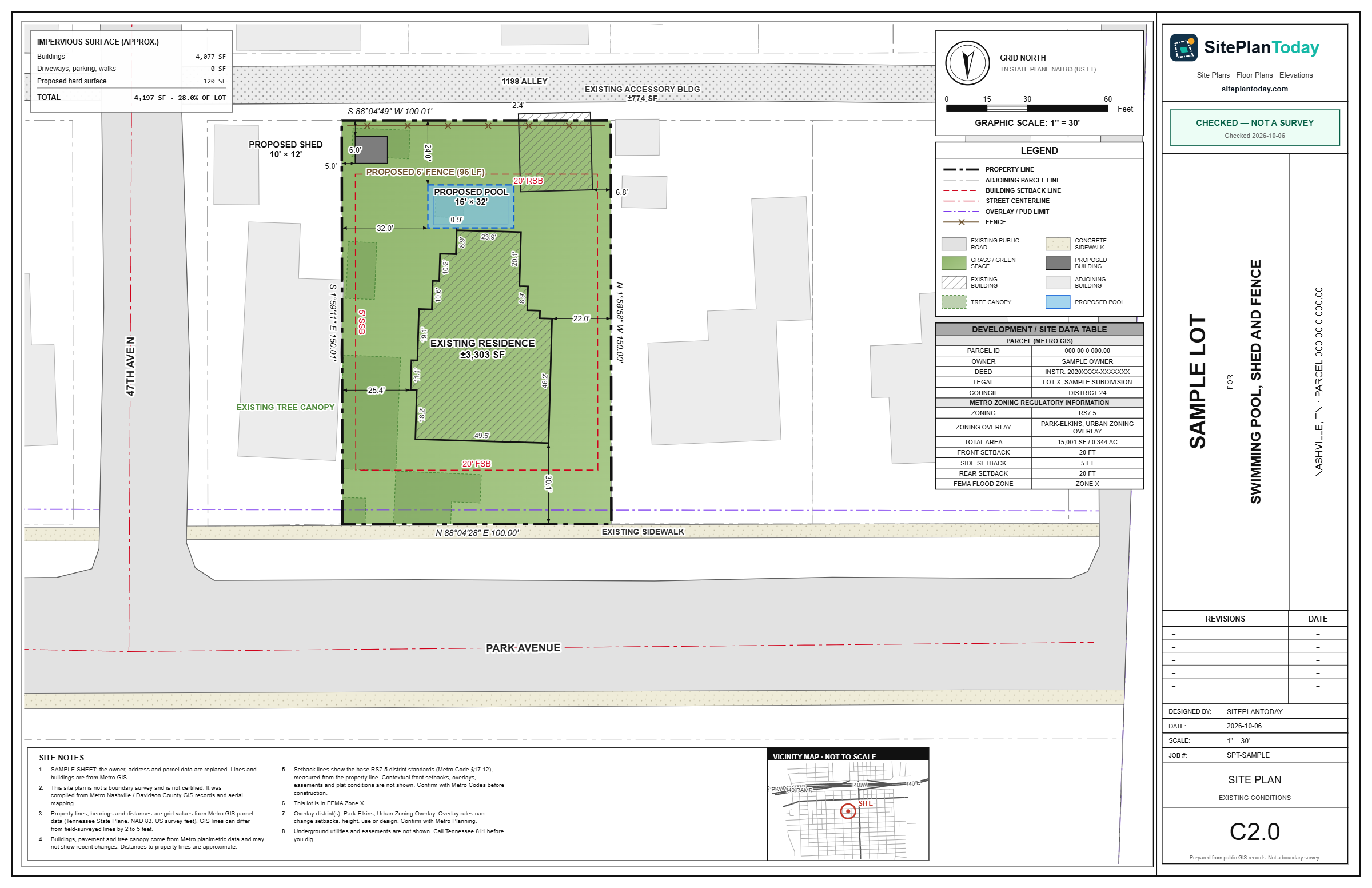Click the sheet number 'C2.0'
The width and height of the screenshot is (1372, 888).
coord(1254,831)
